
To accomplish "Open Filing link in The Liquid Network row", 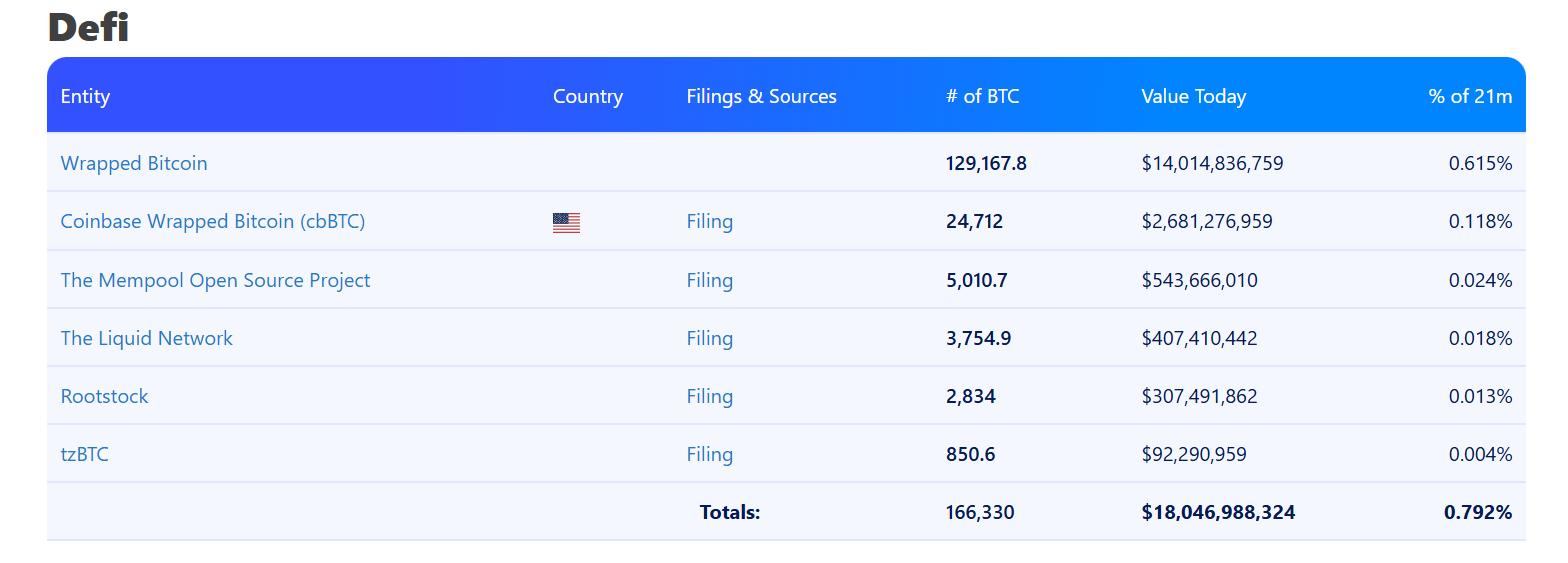I will (709, 338).
